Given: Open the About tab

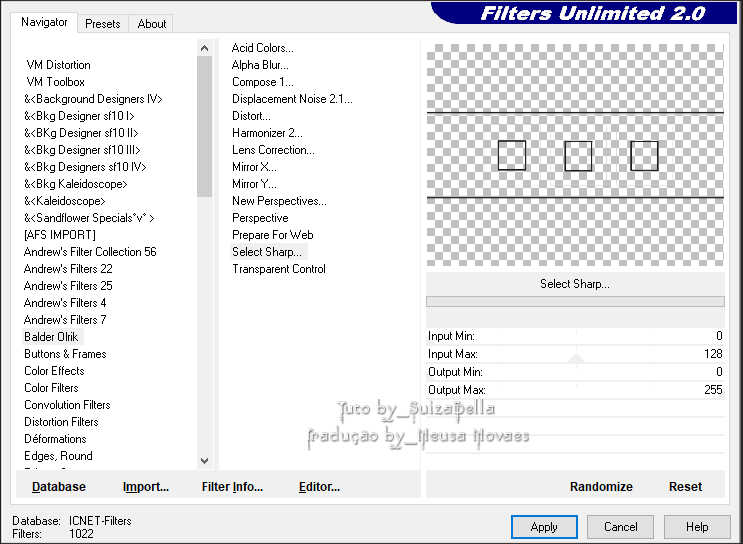Looking at the screenshot, I should (152, 24).
